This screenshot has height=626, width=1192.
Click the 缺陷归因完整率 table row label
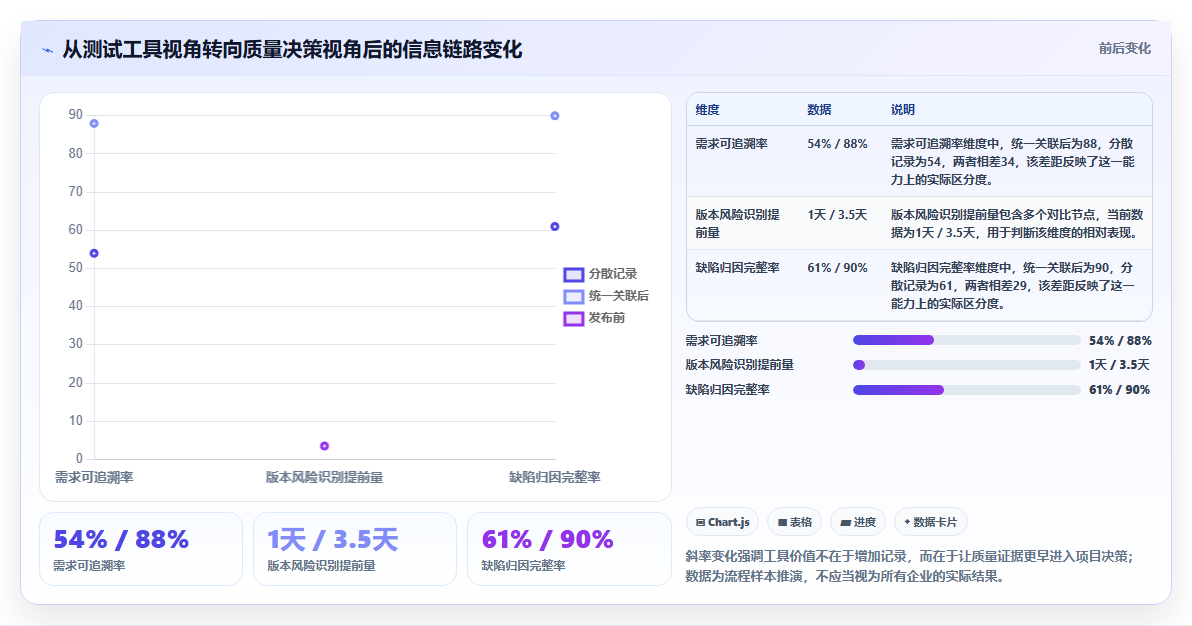point(737,268)
